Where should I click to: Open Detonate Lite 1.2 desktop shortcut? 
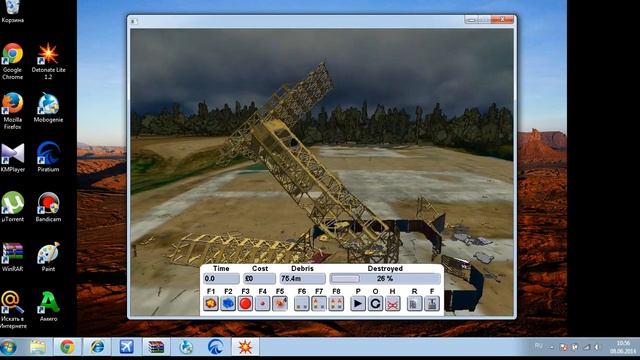coord(48,61)
